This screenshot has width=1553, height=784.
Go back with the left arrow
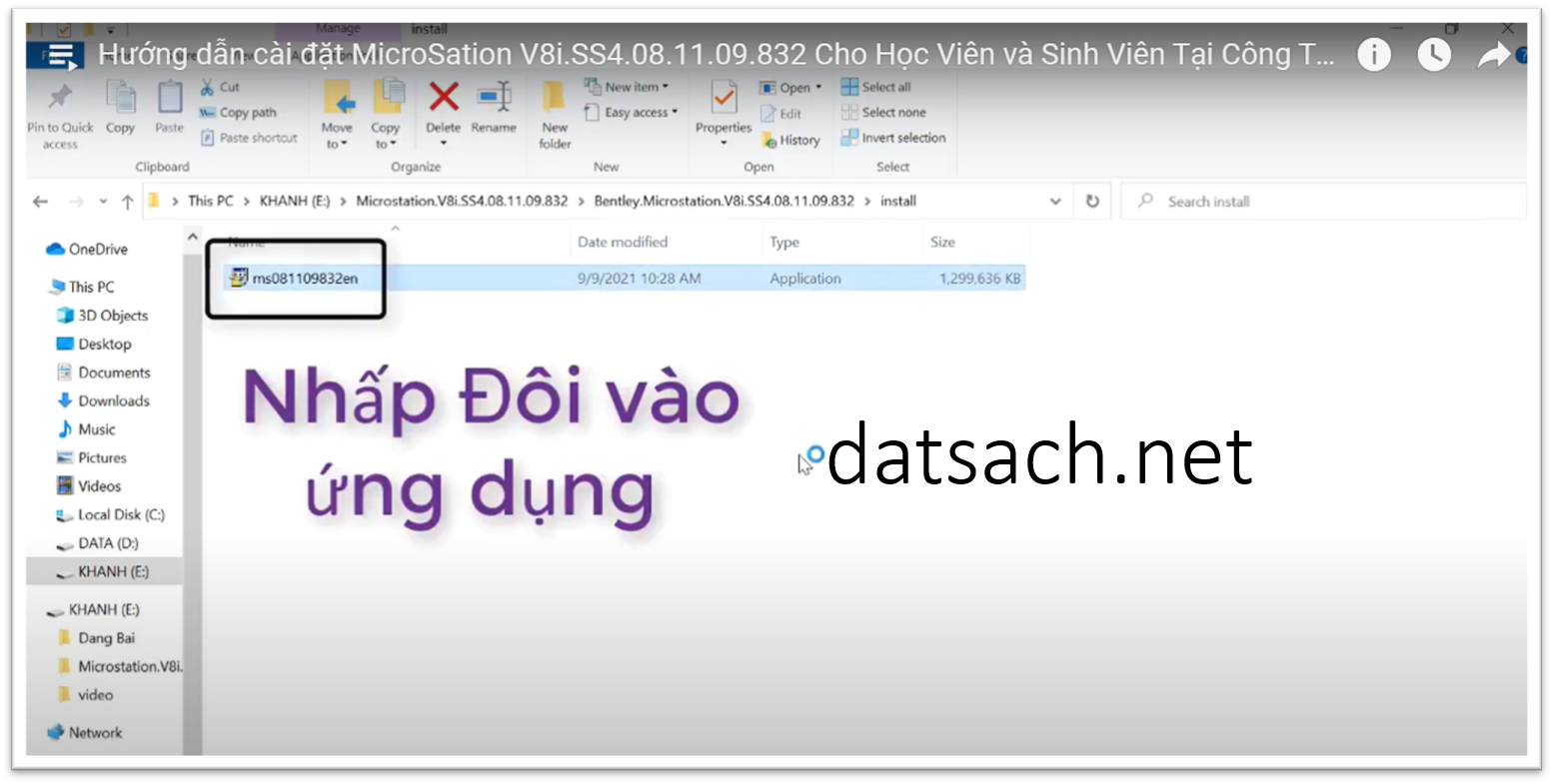(x=40, y=202)
